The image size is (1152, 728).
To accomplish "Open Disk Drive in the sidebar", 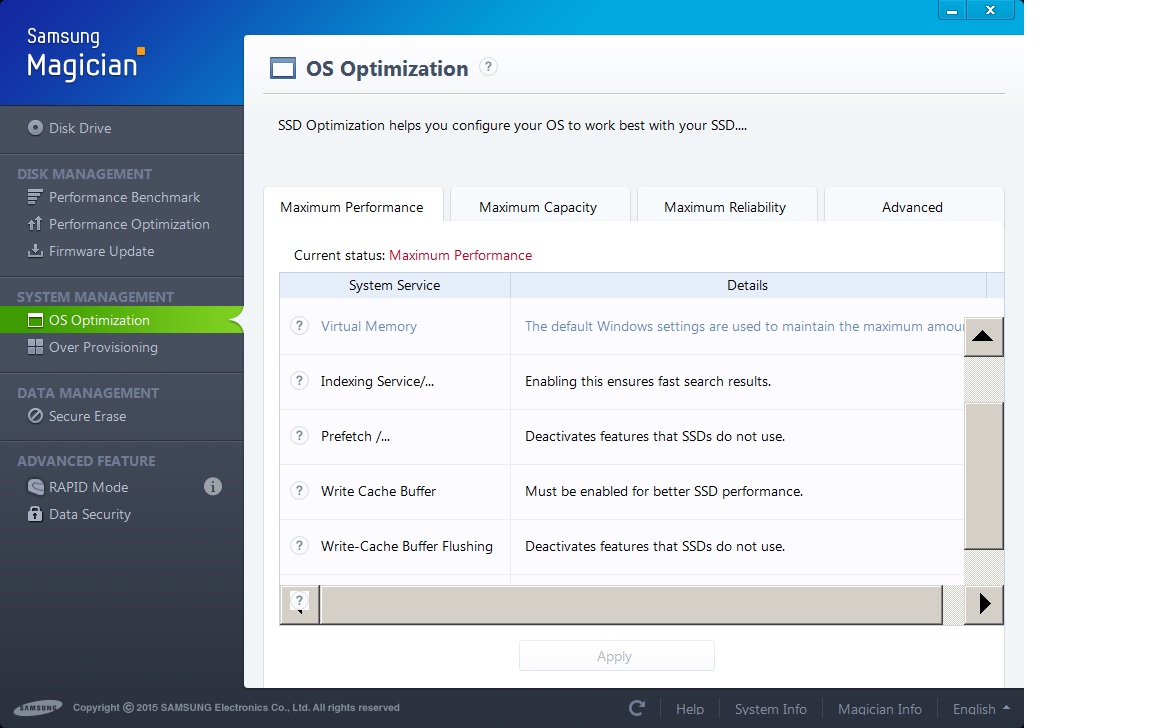I will (x=69, y=128).
